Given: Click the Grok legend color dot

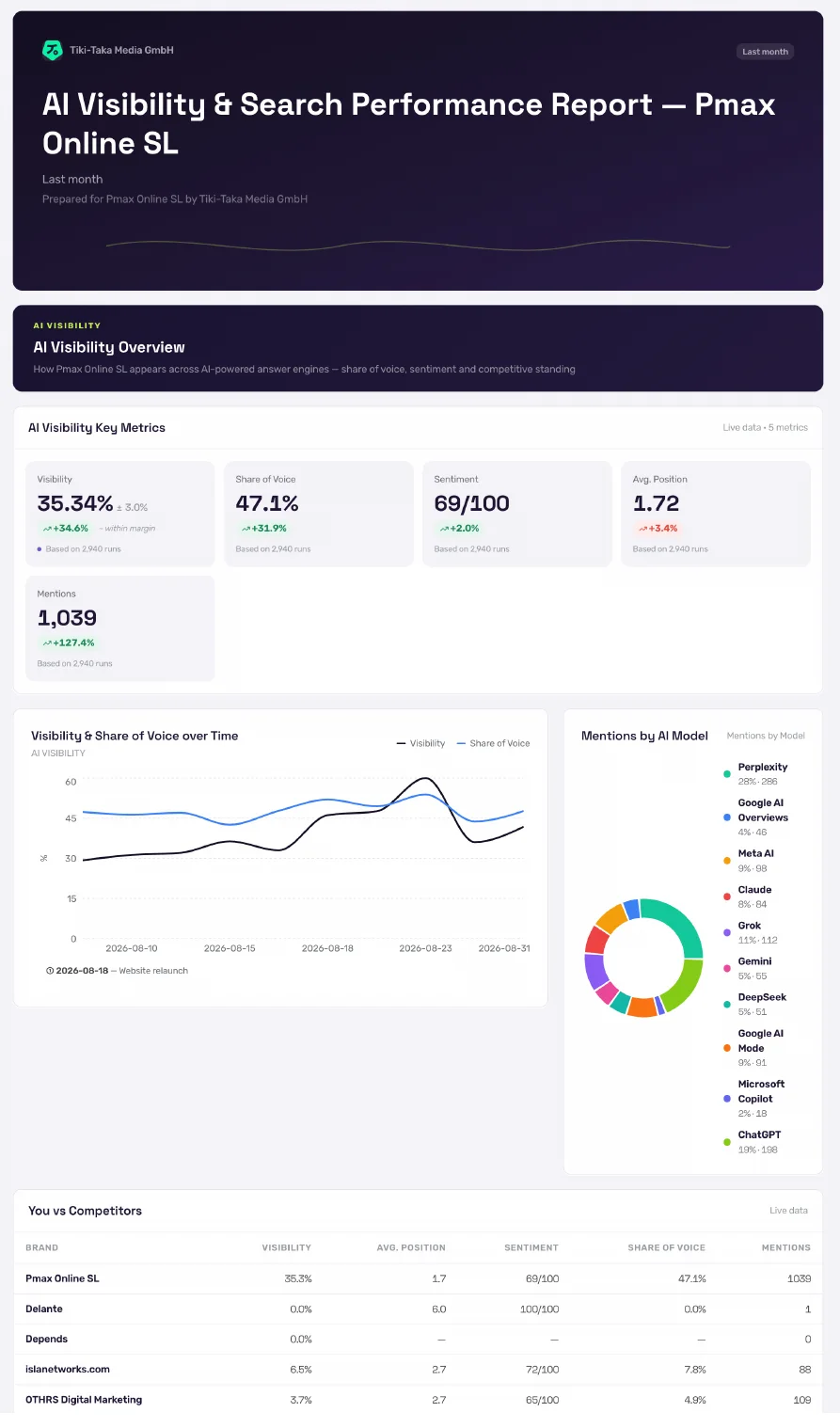Looking at the screenshot, I should tap(727, 932).
